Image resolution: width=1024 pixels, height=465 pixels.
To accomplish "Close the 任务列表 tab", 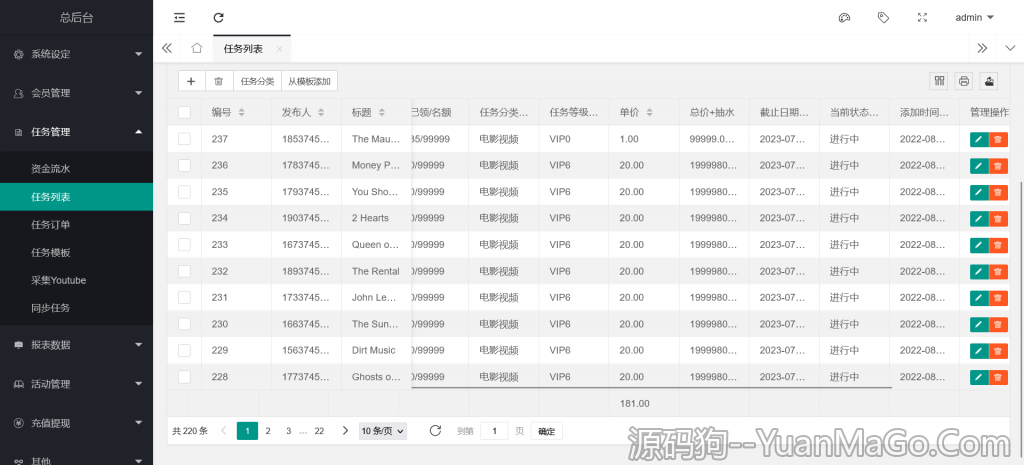I will pos(280,49).
